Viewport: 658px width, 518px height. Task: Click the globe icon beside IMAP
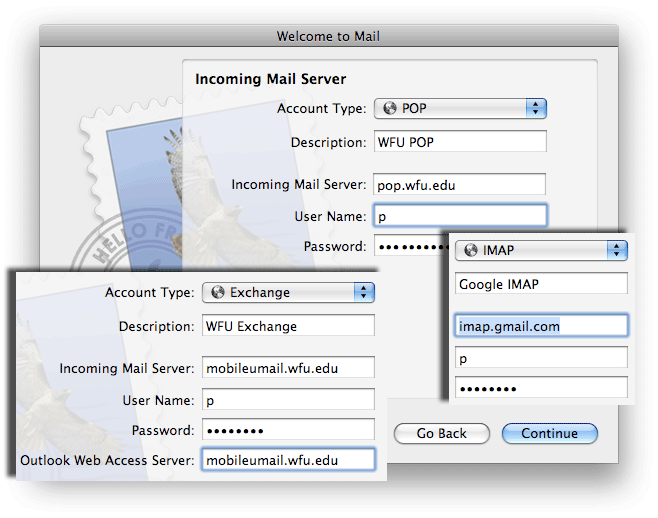click(471, 250)
